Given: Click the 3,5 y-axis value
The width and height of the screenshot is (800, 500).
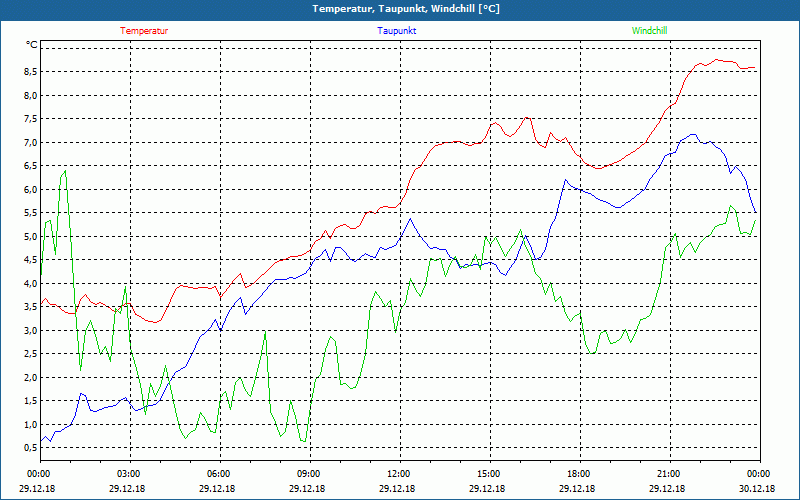Looking at the screenshot, I should tap(32, 307).
